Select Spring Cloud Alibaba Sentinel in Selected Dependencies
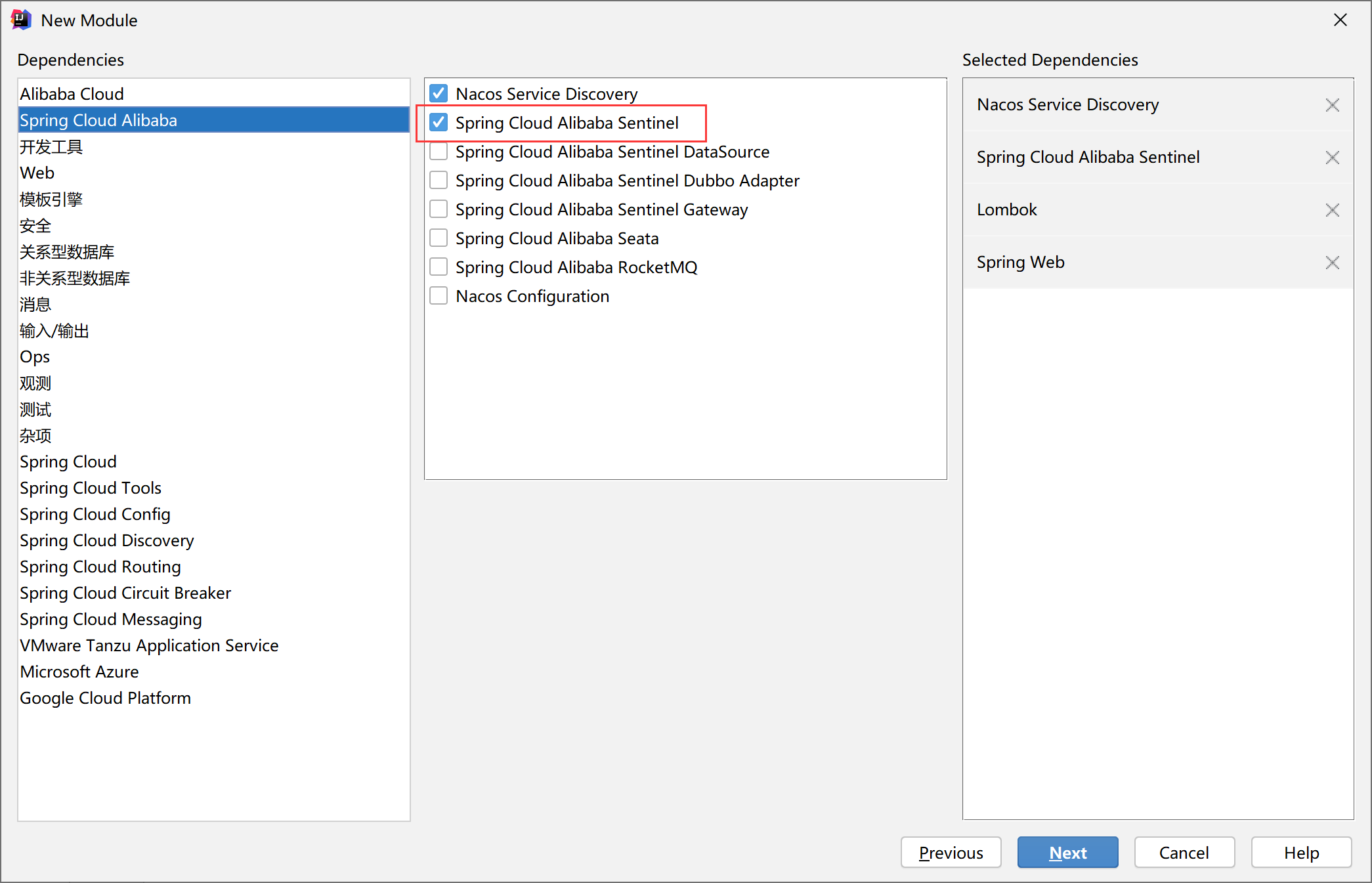The width and height of the screenshot is (1372, 883). [x=1158, y=158]
